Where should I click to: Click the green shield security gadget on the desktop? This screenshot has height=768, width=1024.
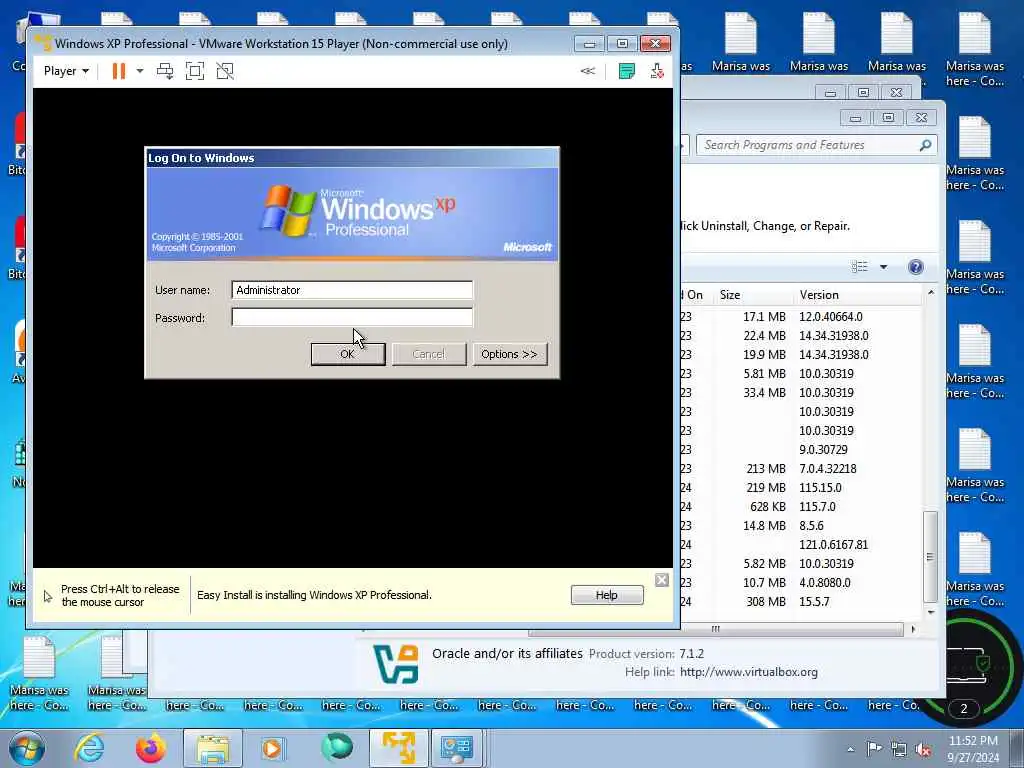pyautogui.click(x=983, y=664)
